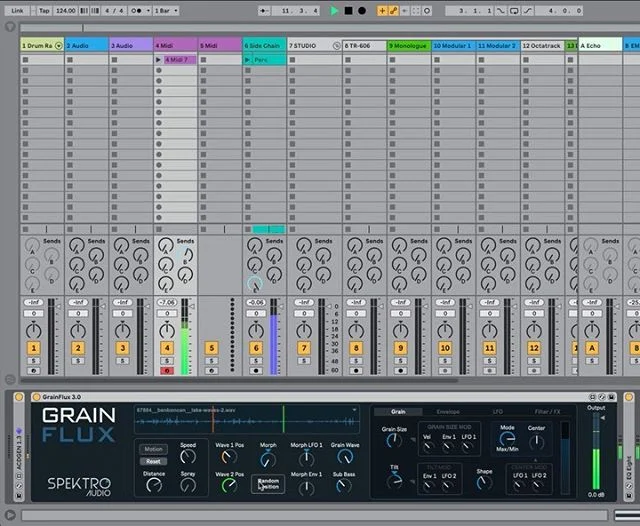Toggle Track Activator 12
This screenshot has width=640, height=526.
534,348
